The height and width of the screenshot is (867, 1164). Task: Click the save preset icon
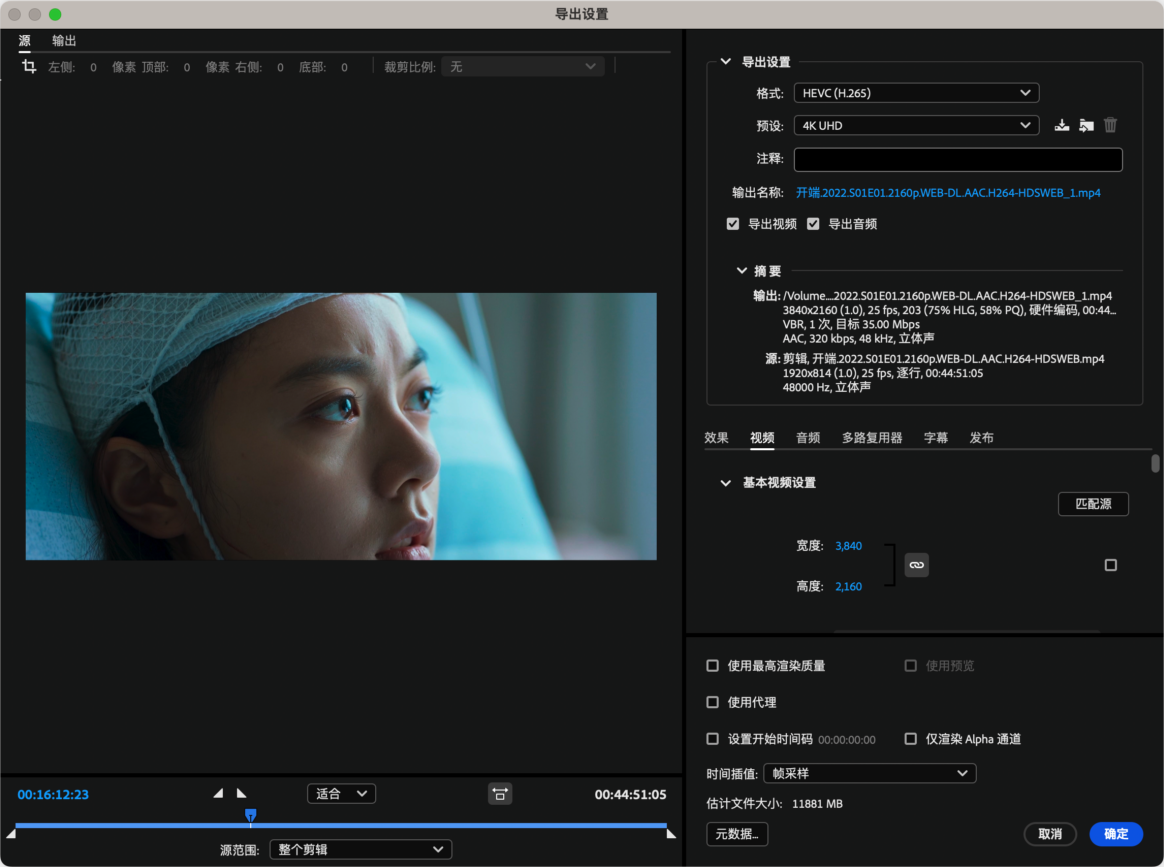coord(1062,125)
